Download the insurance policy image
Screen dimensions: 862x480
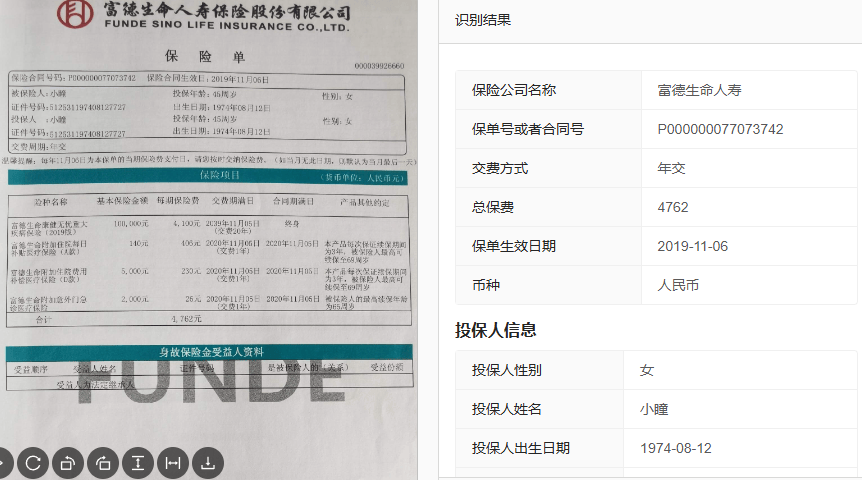coord(208,464)
